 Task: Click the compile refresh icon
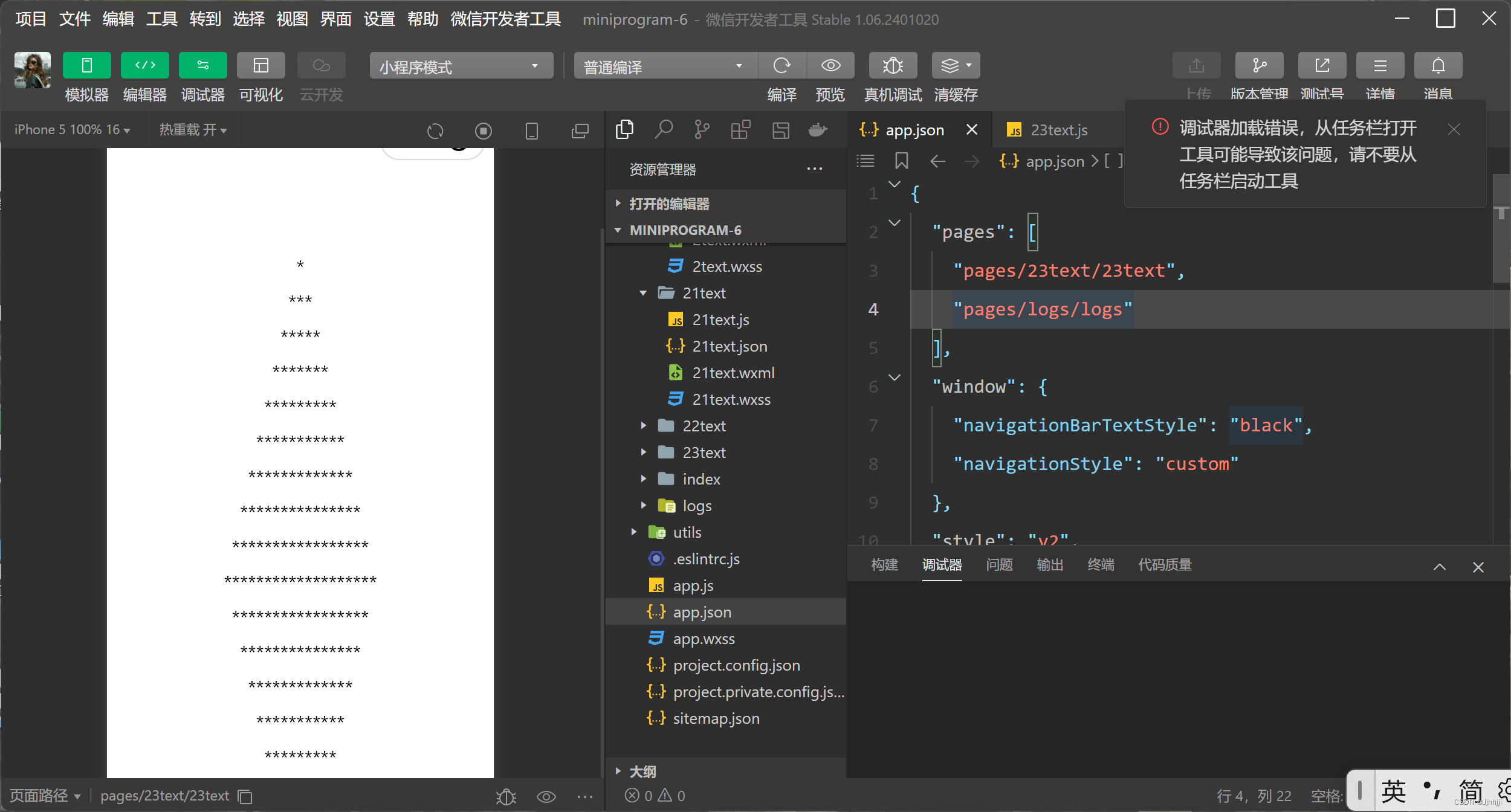[782, 65]
